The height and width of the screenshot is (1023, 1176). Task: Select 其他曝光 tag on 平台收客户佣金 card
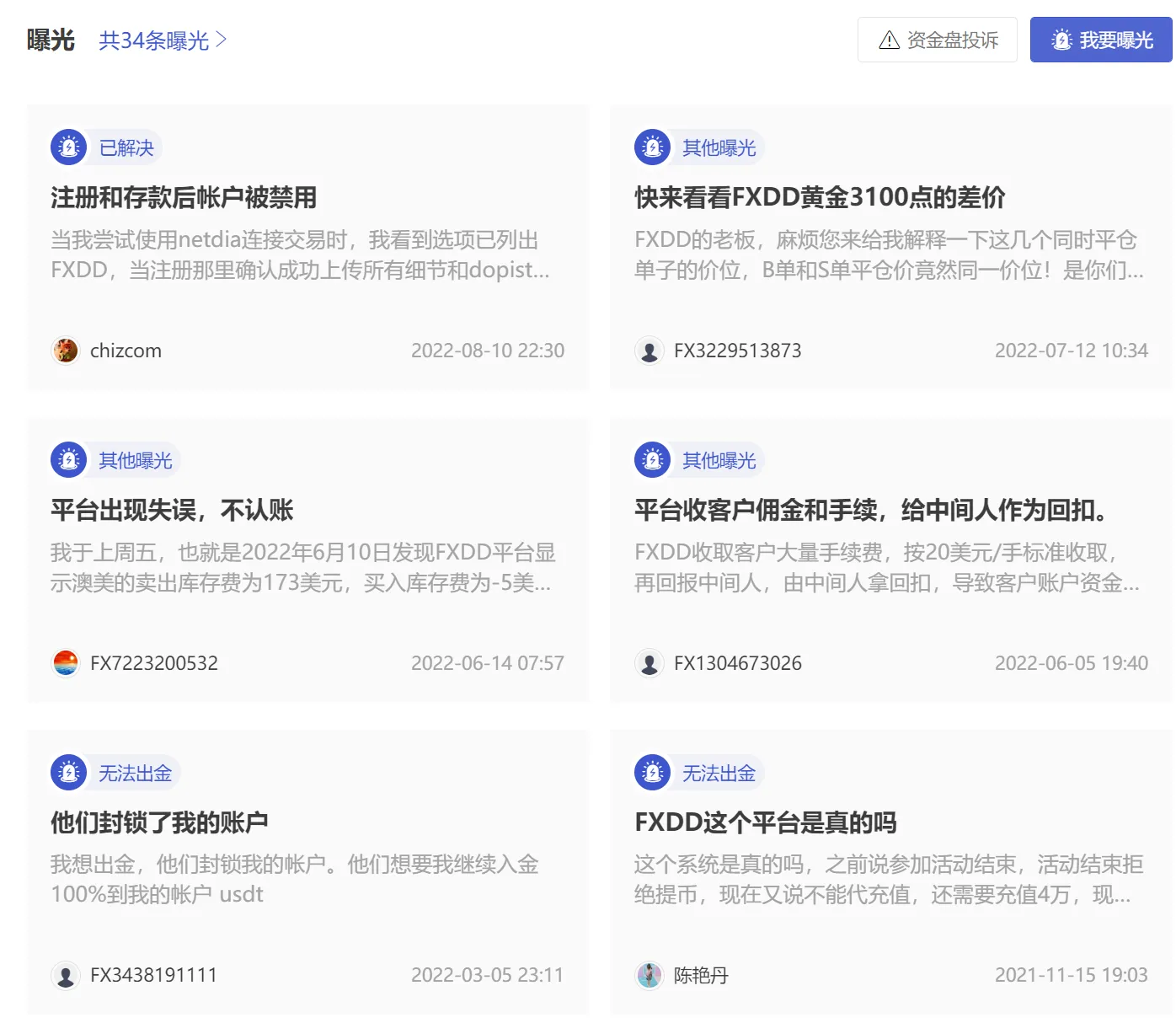click(x=719, y=460)
